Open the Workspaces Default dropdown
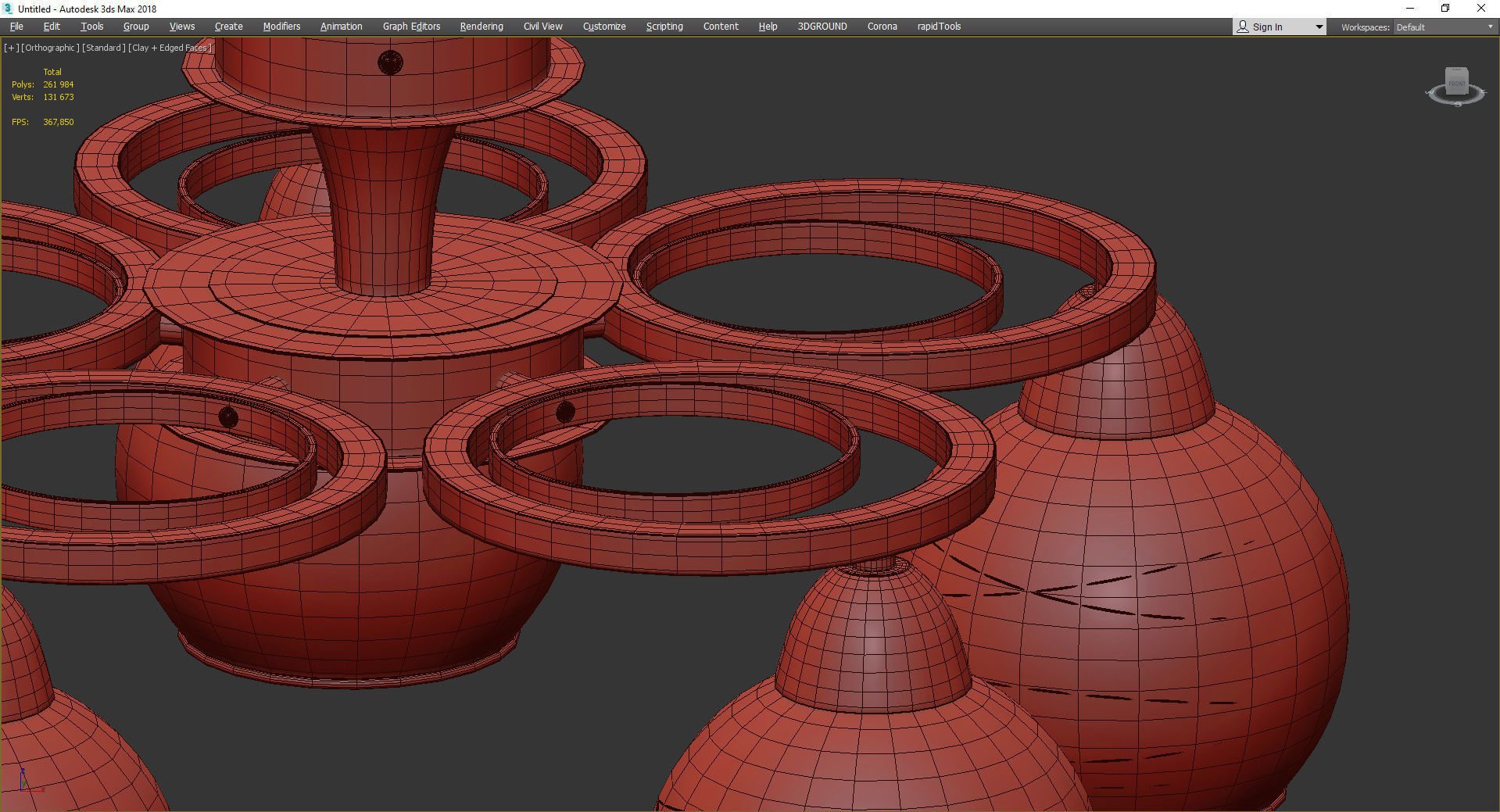This screenshot has width=1500, height=812. 1445,27
